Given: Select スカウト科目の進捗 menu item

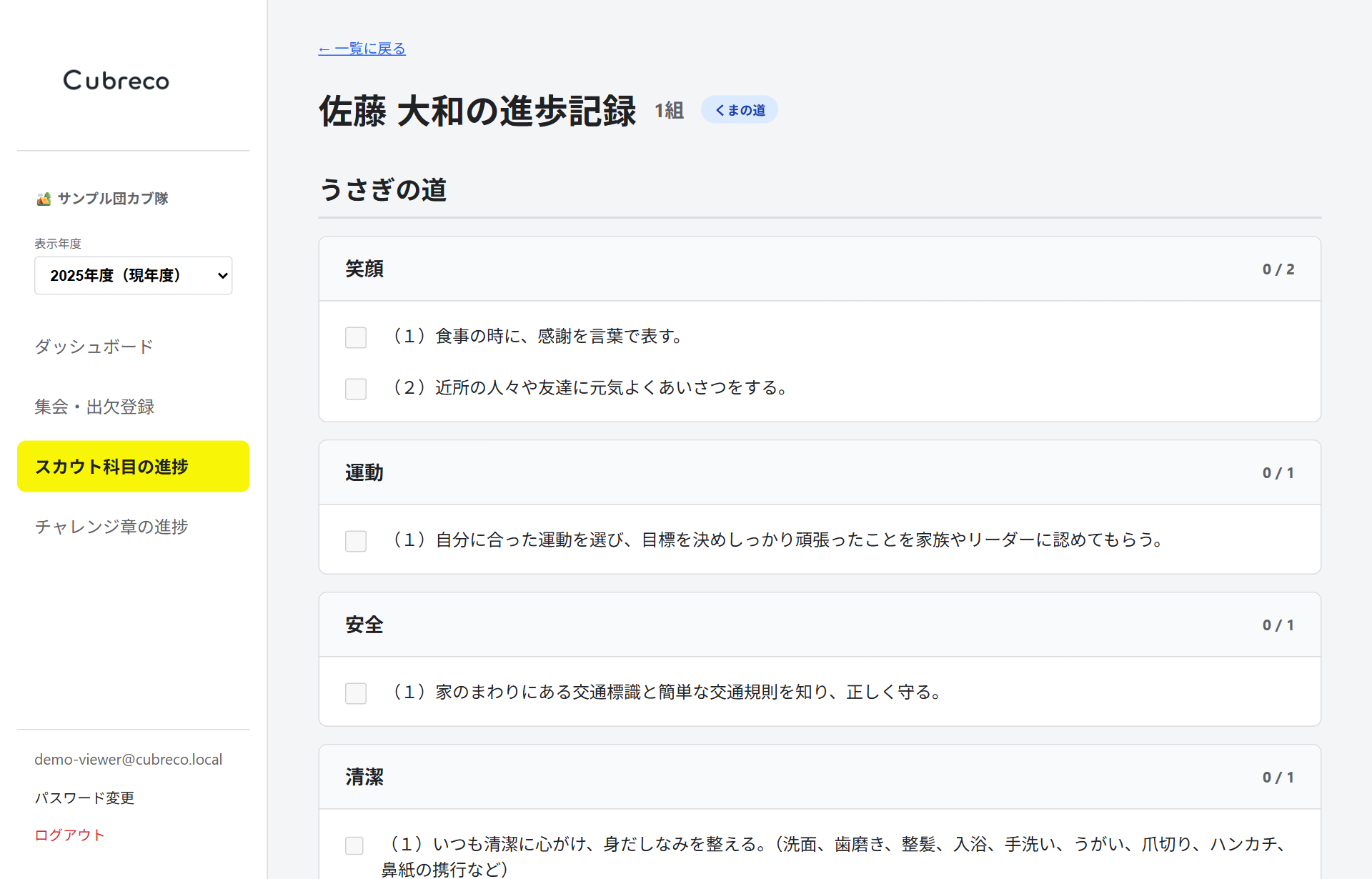Looking at the screenshot, I should coord(134,466).
